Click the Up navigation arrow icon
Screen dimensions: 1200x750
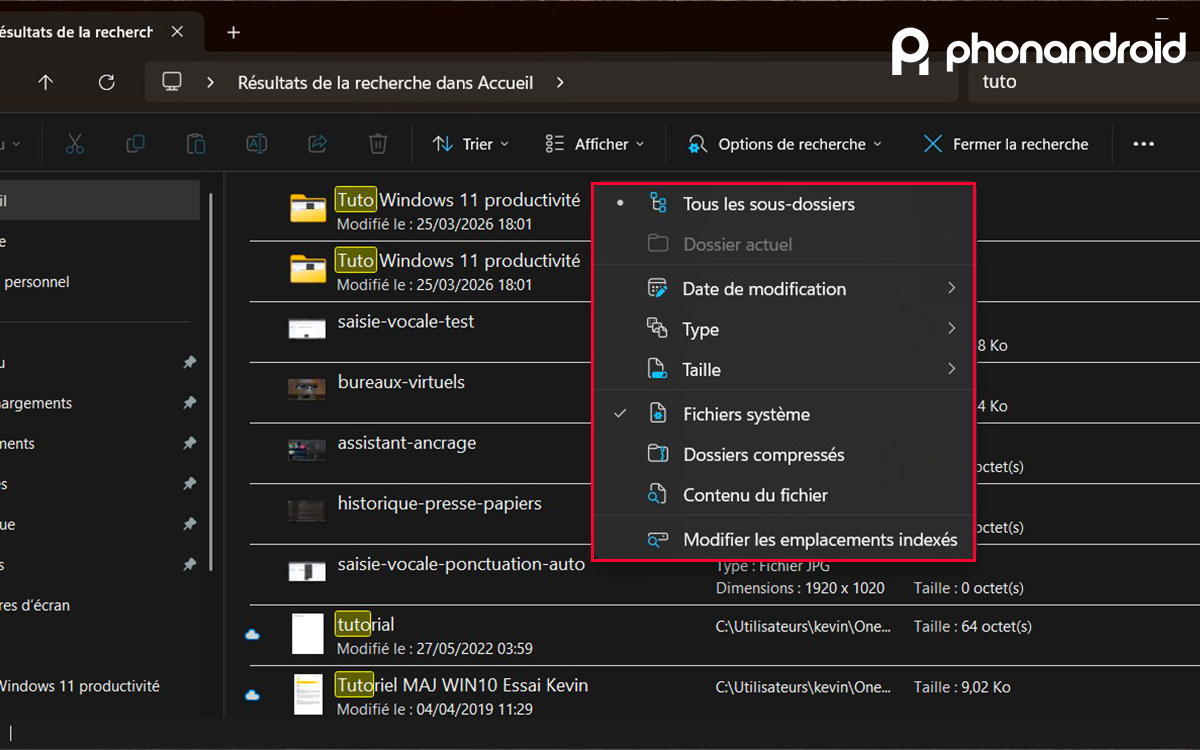click(x=46, y=82)
